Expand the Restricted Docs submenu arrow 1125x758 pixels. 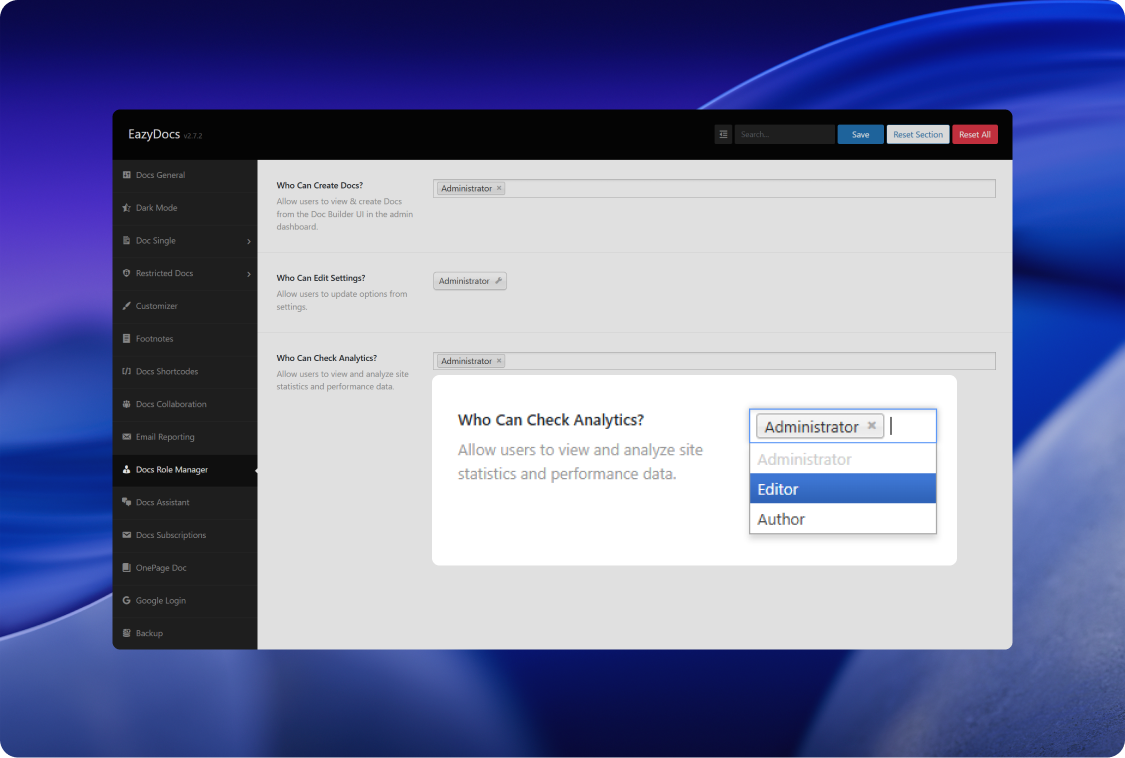coord(249,274)
